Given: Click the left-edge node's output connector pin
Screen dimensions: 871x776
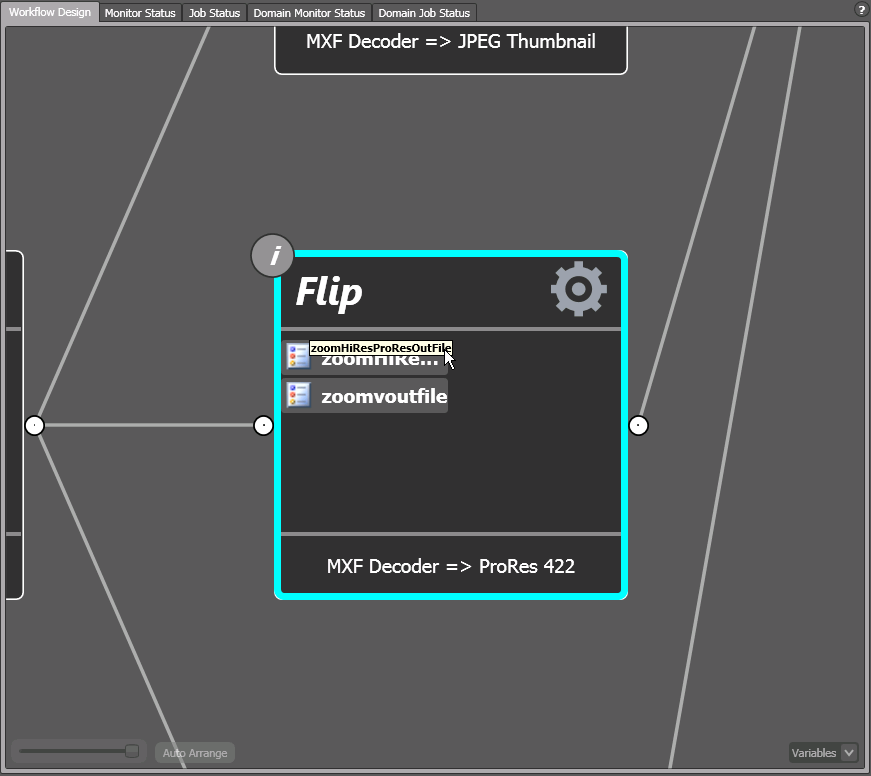Looking at the screenshot, I should click(35, 426).
